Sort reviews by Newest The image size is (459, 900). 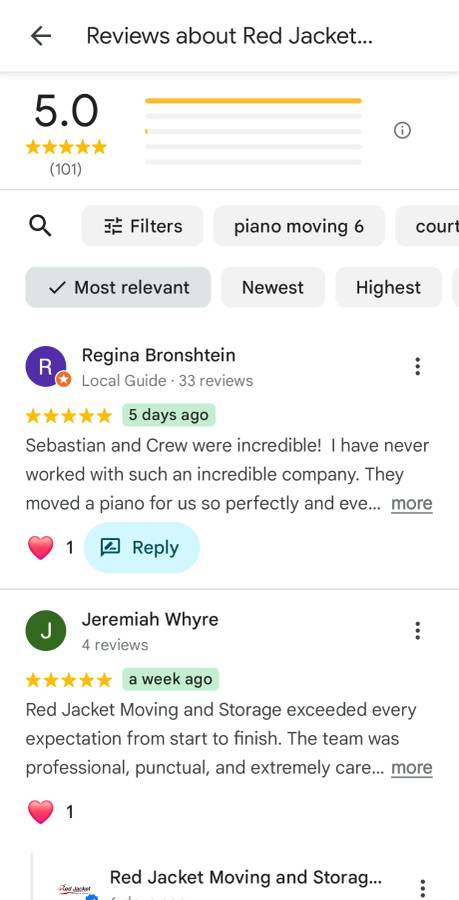273,287
